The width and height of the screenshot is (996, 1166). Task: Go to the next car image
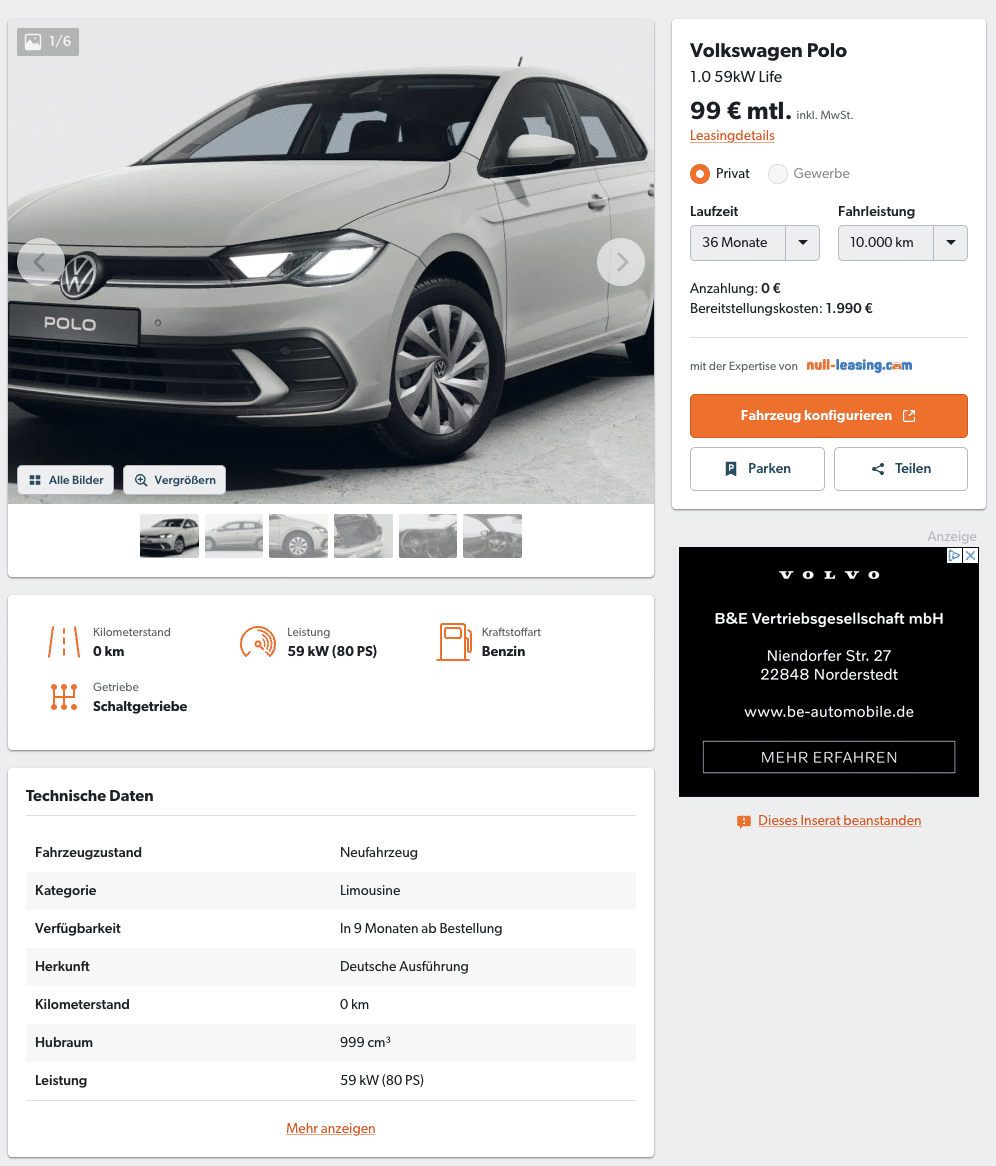coord(621,262)
